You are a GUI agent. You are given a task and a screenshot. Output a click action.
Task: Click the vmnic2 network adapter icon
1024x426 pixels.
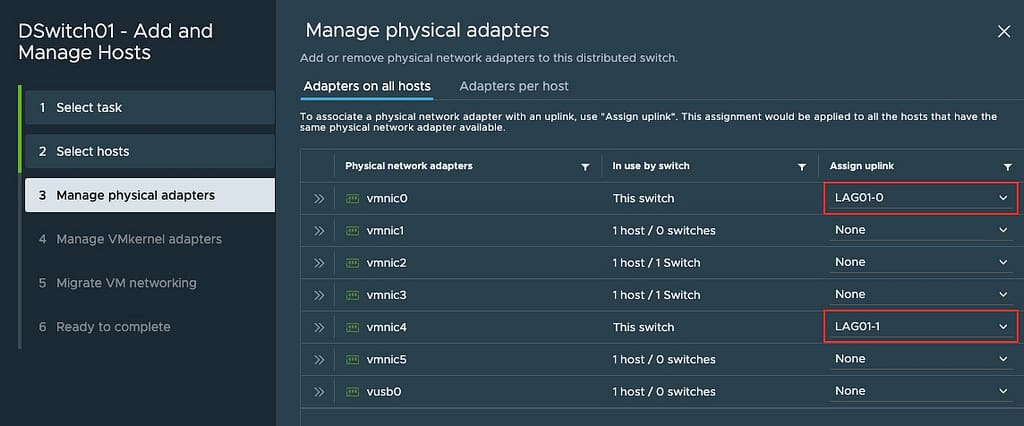pos(353,263)
